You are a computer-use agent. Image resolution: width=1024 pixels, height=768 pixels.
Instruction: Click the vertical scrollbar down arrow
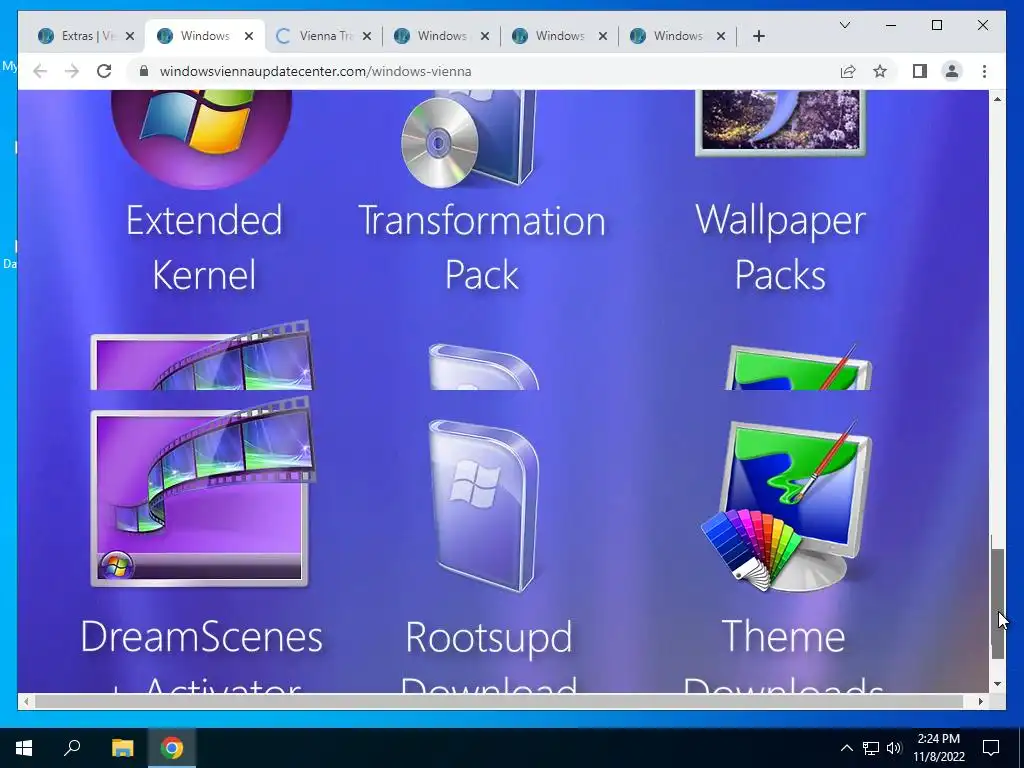(997, 684)
